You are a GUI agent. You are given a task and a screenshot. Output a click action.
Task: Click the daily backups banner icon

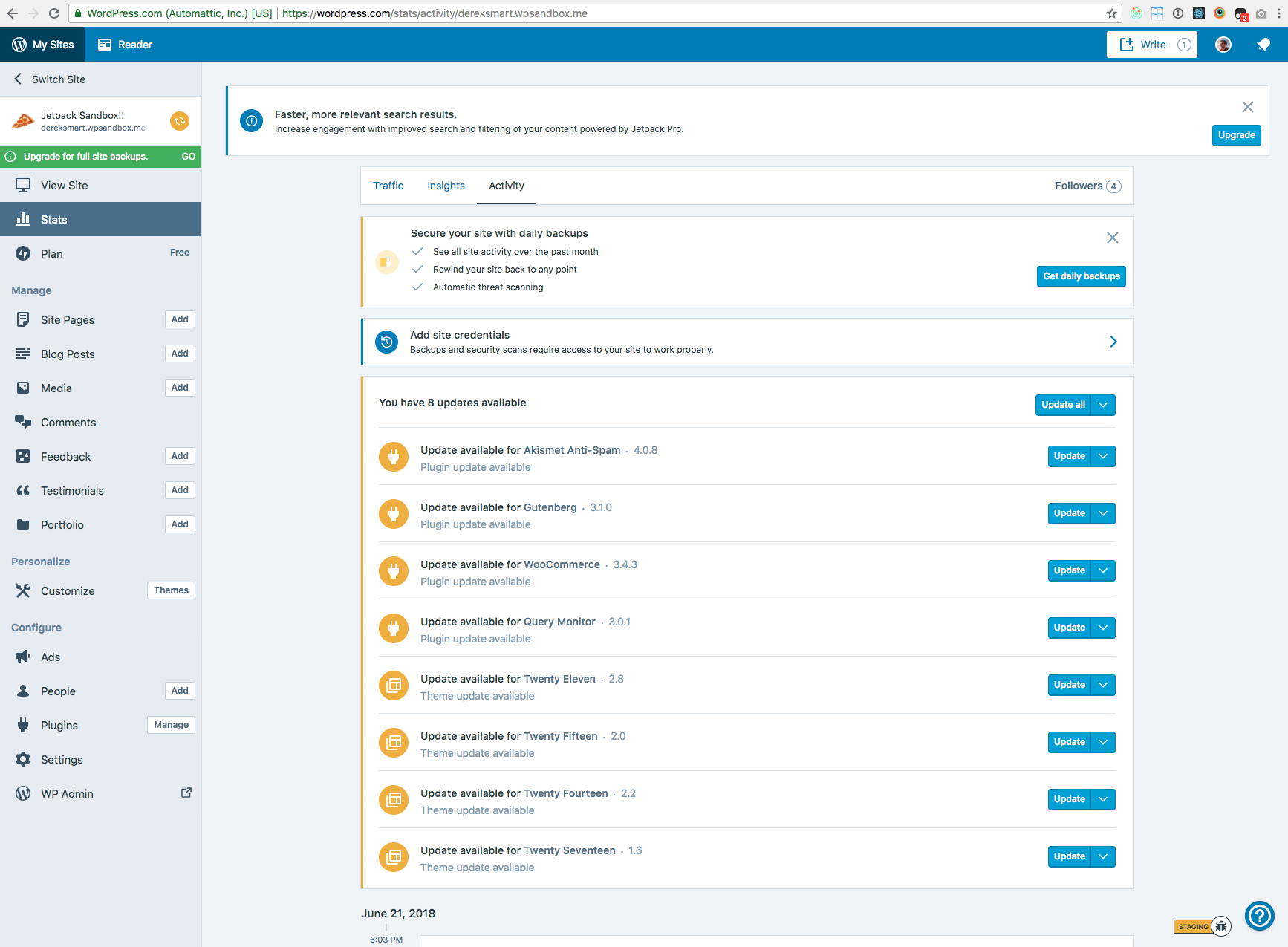pyautogui.click(x=386, y=261)
